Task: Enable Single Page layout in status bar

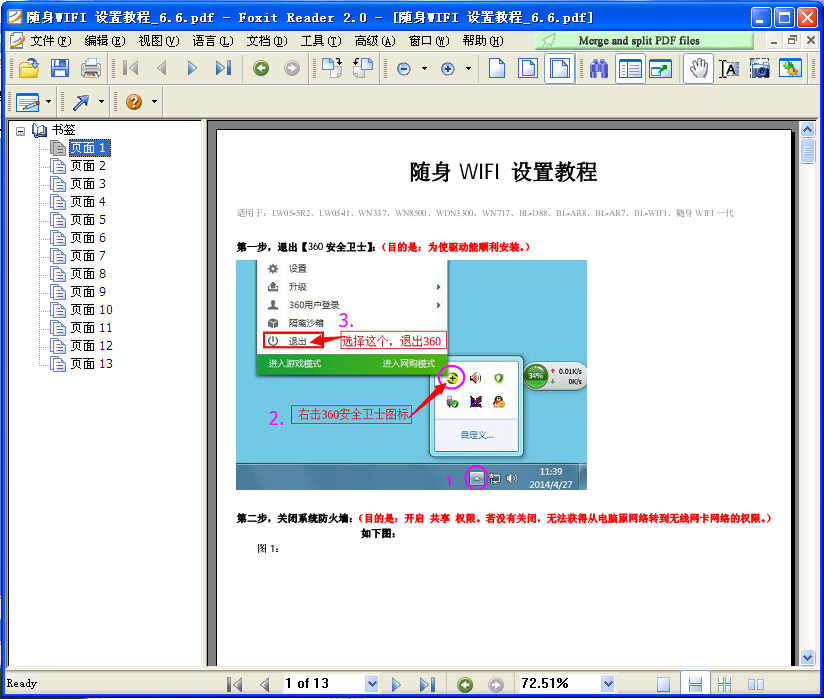Action: [x=664, y=684]
